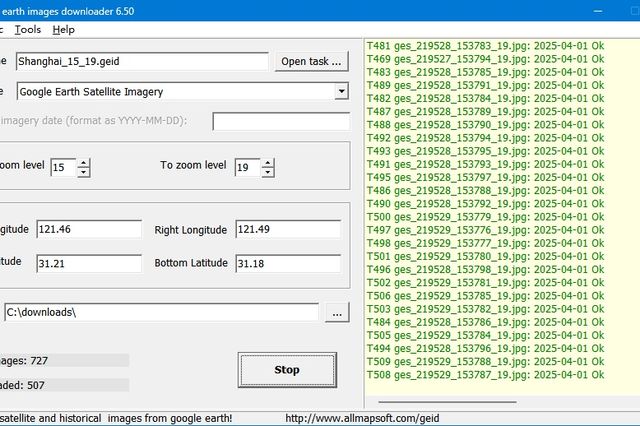Viewport: 640px width, 426px height.
Task: Select log line T488 ges_219528_153790_19.jpg
Action: 485,125
